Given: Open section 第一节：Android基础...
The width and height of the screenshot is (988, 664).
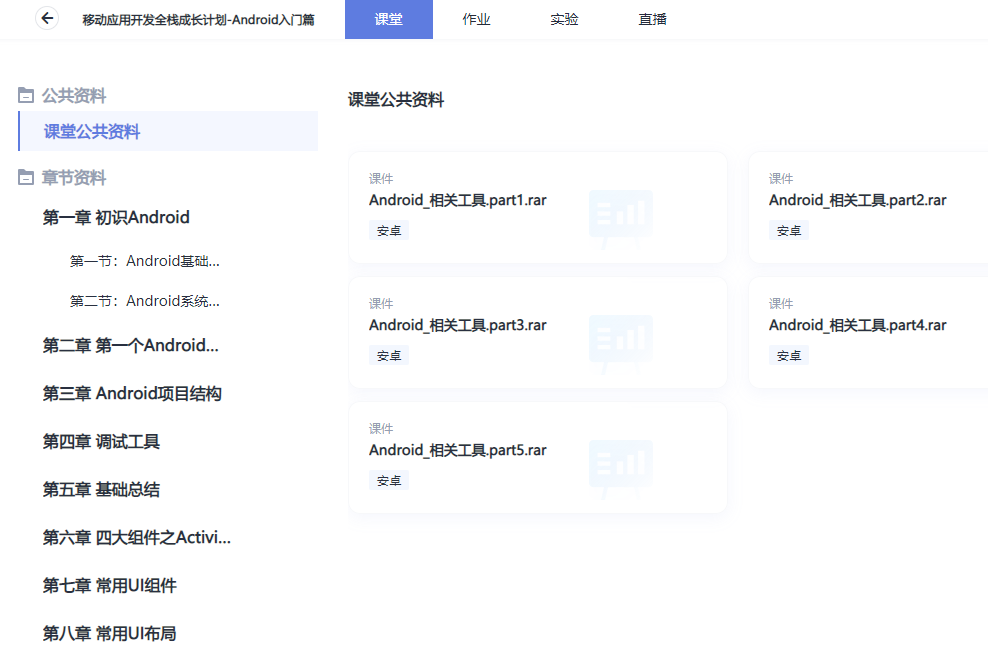Looking at the screenshot, I should tap(144, 261).
